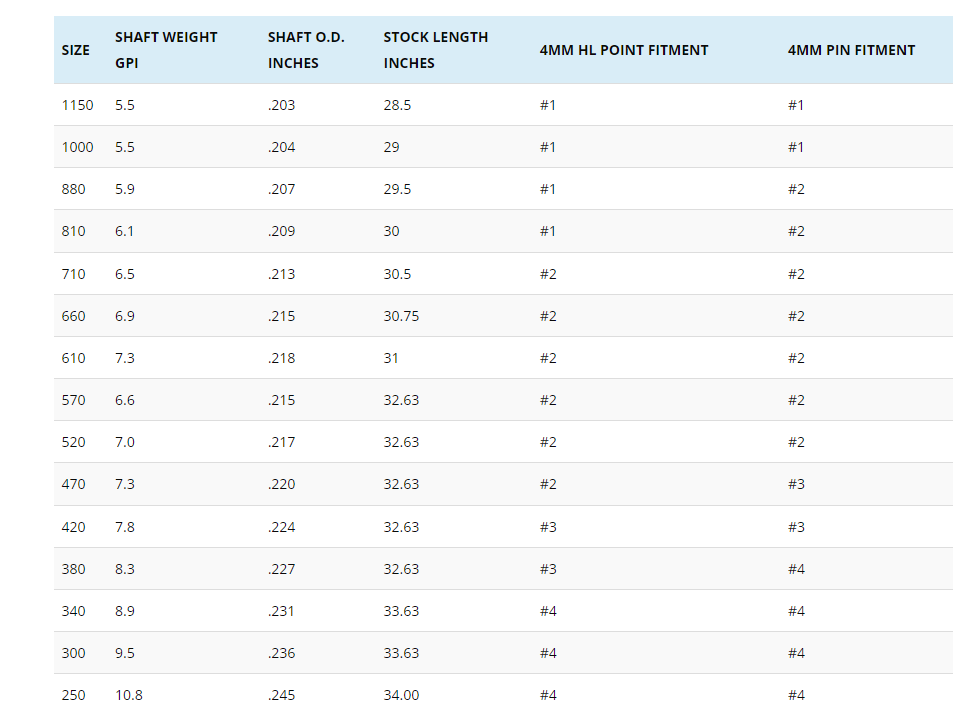Click the STOCK LENGTH INCHES header
This screenshot has height=715, width=953.
435,50
